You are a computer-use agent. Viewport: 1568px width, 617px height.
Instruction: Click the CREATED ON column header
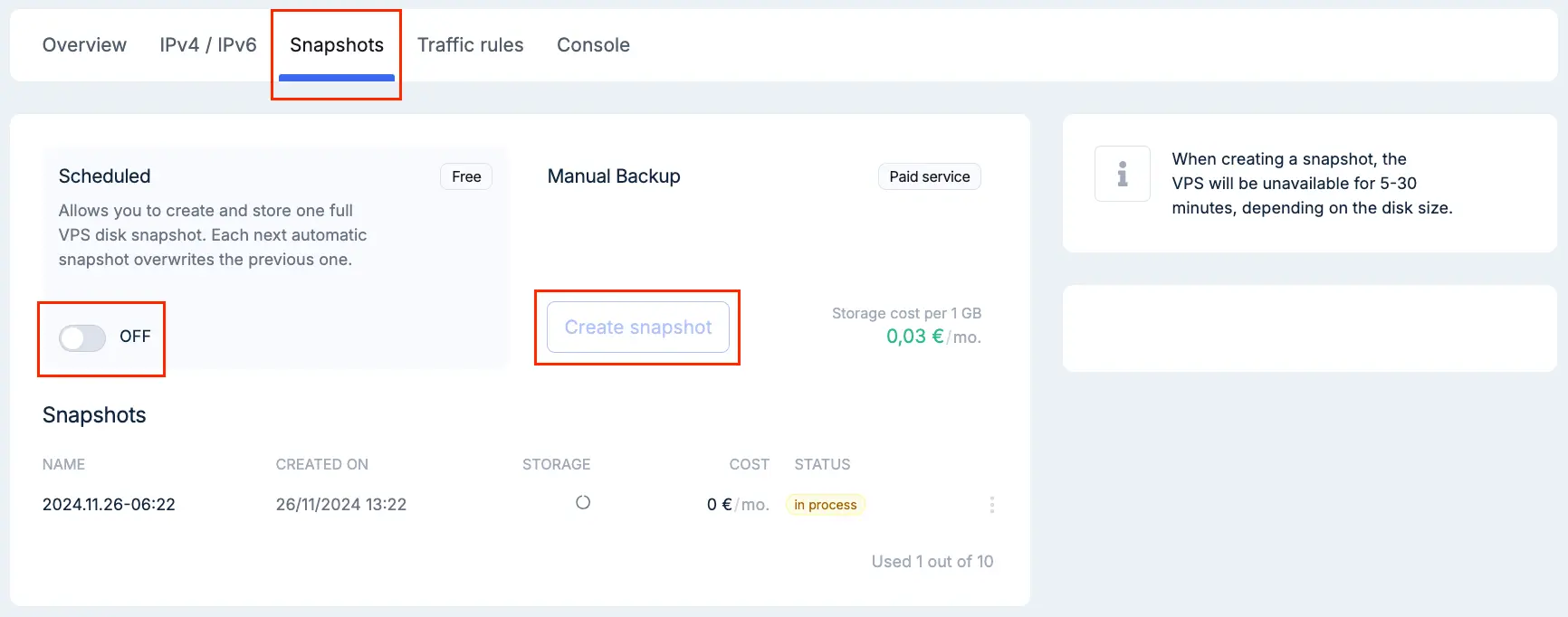click(322, 464)
